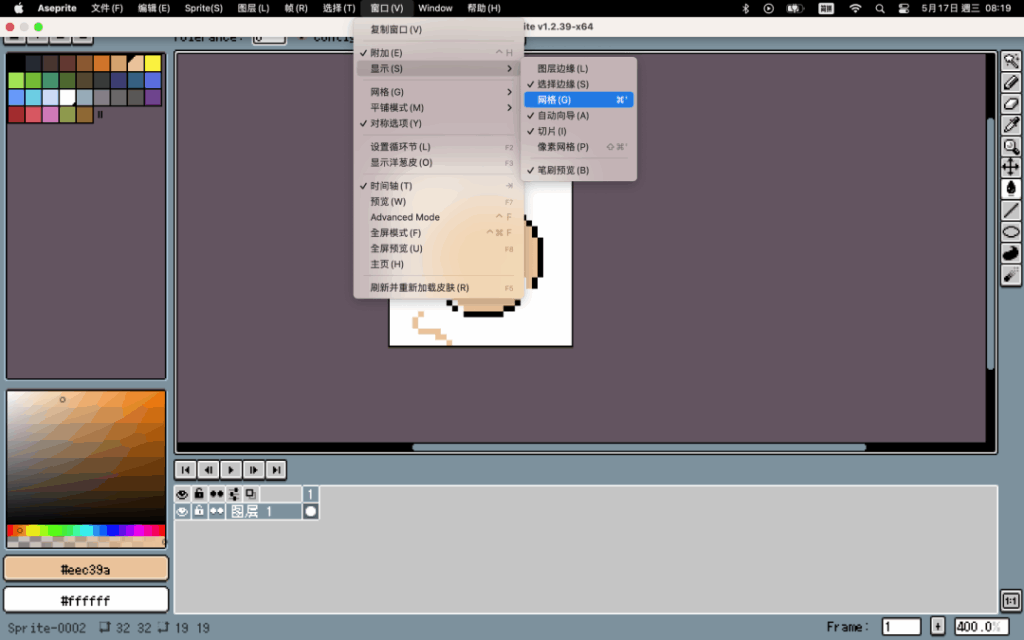This screenshot has height=640, width=1024.
Task: Choose the Zoom magnifier tool
Action: pyautogui.click(x=1011, y=146)
